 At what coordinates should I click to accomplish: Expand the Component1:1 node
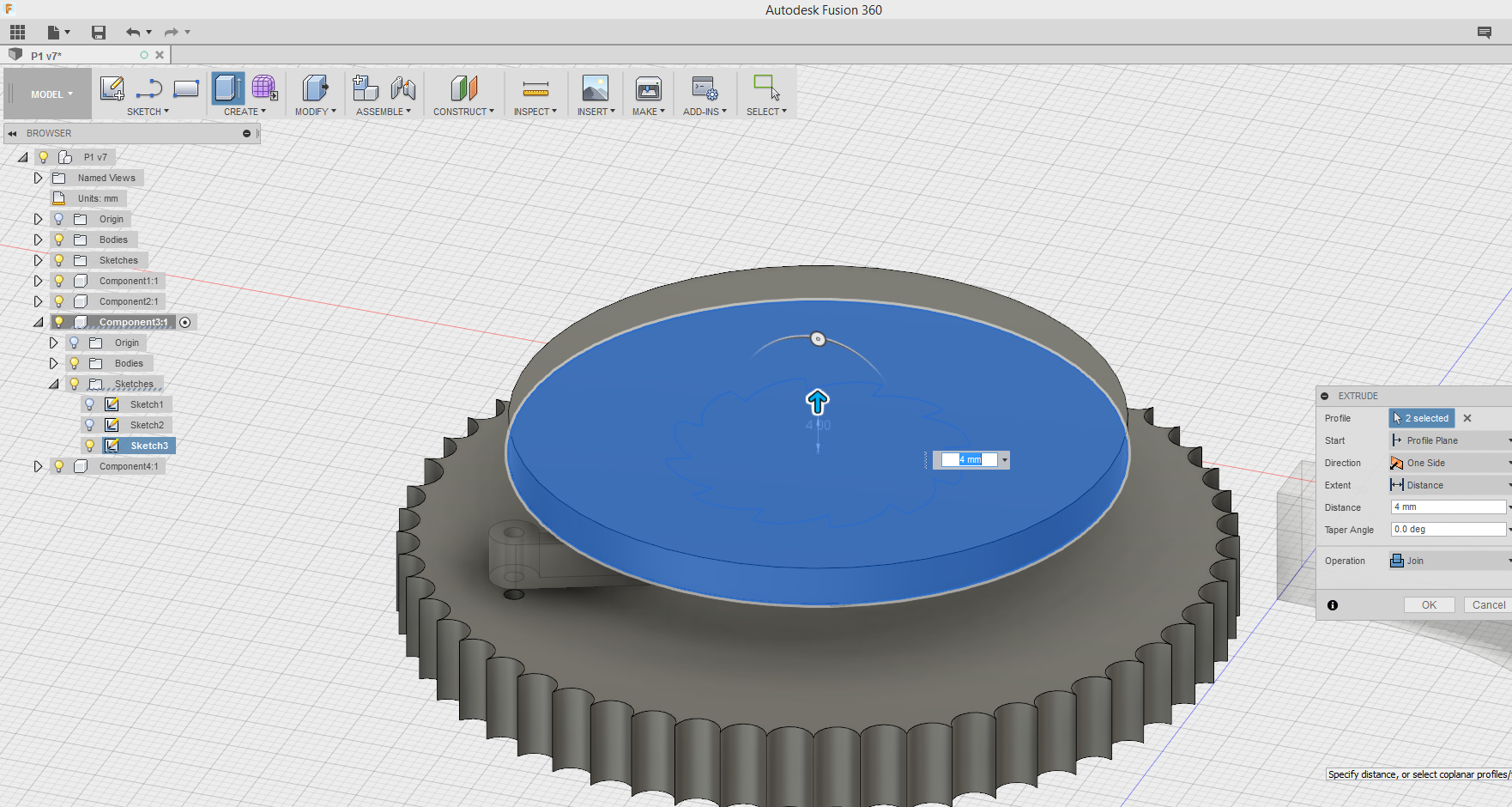(x=38, y=281)
